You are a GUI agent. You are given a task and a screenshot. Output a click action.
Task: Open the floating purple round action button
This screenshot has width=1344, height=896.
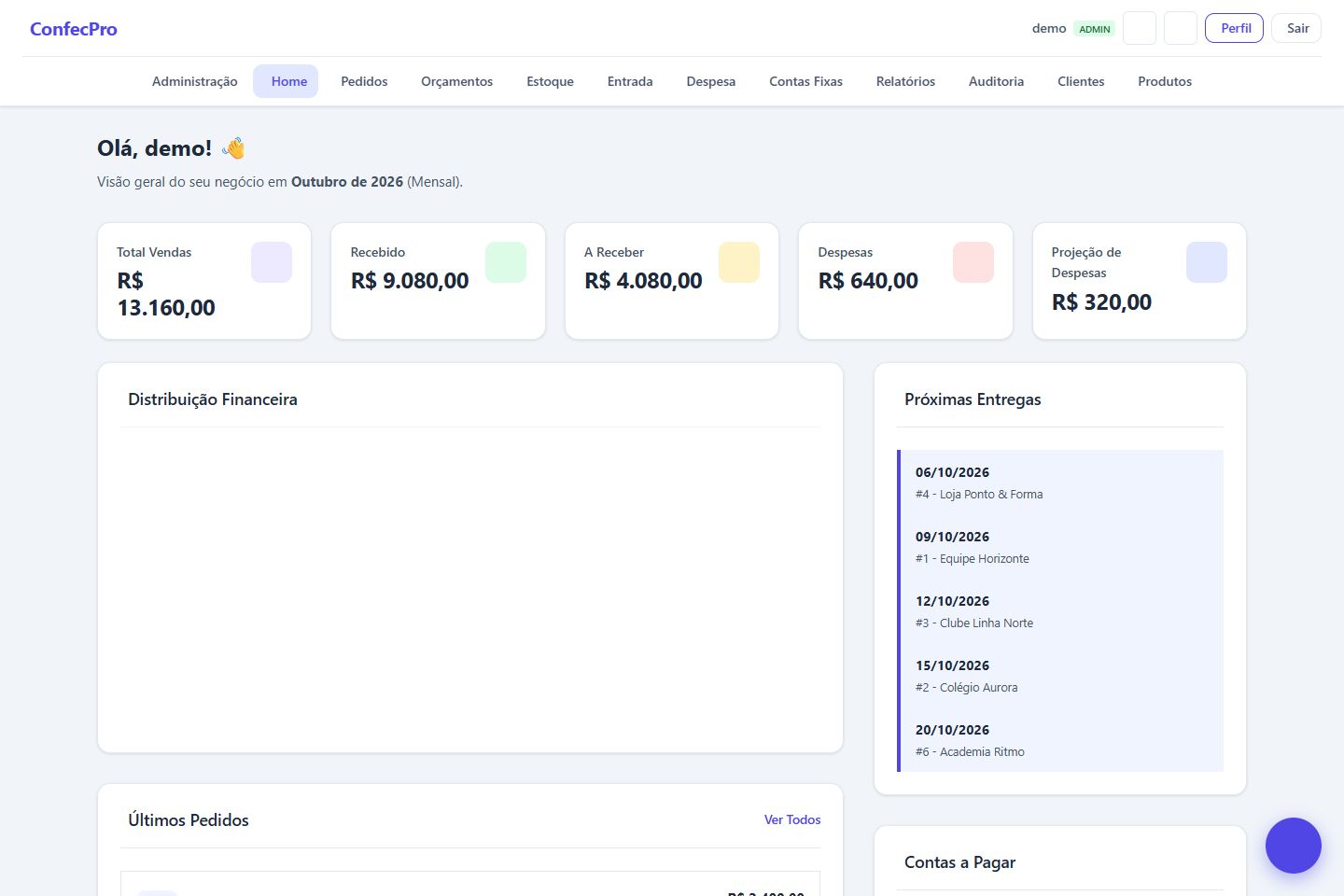tap(1294, 846)
